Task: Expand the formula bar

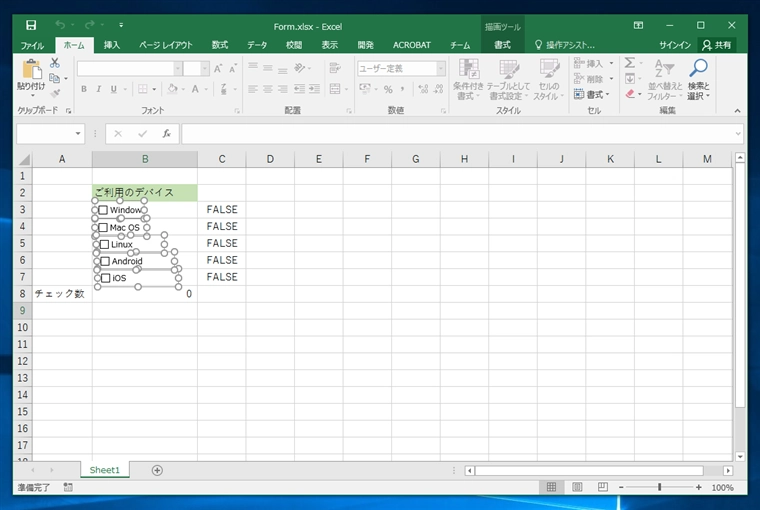Action: pos(738,133)
